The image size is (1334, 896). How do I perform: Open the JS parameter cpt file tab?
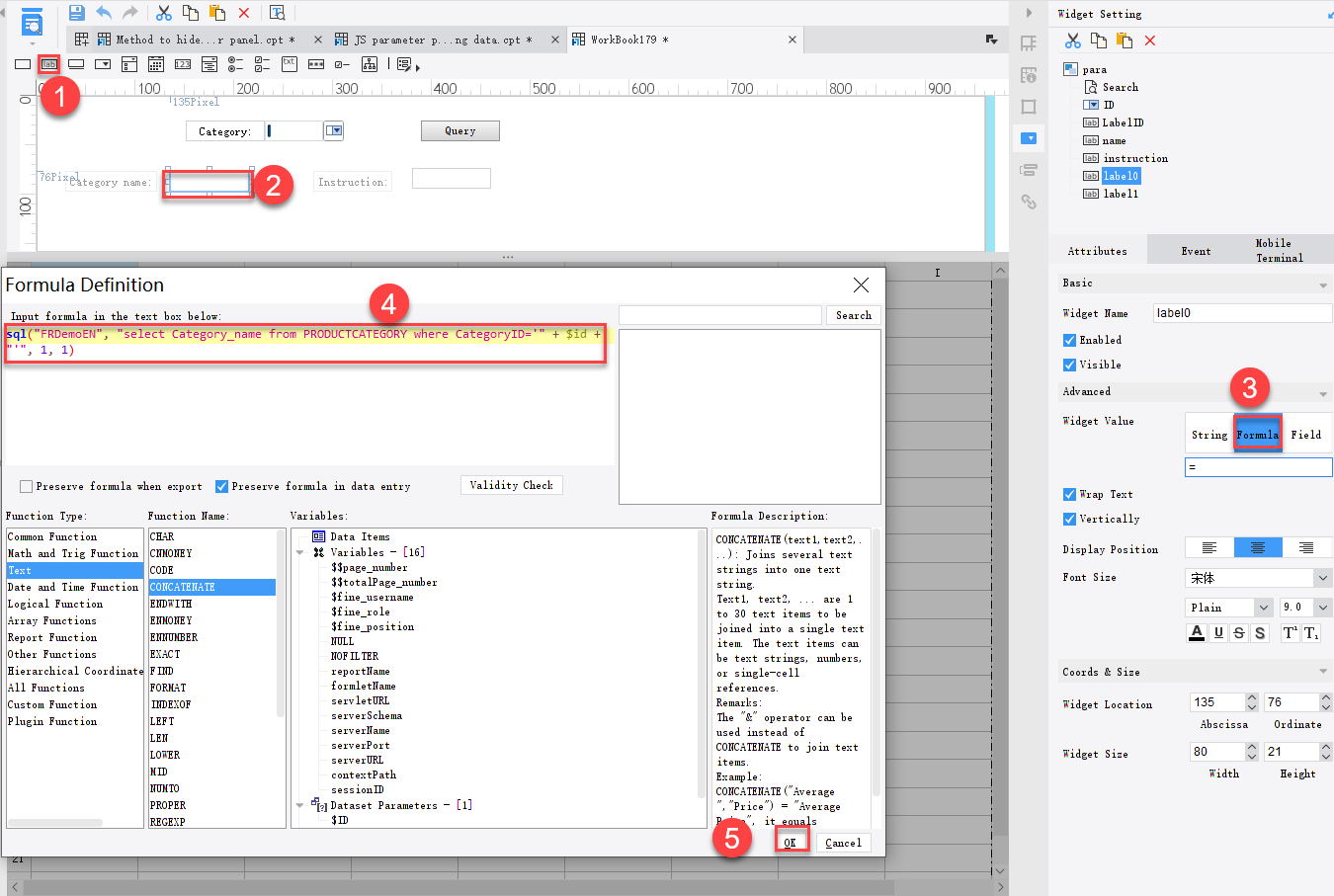(x=436, y=40)
